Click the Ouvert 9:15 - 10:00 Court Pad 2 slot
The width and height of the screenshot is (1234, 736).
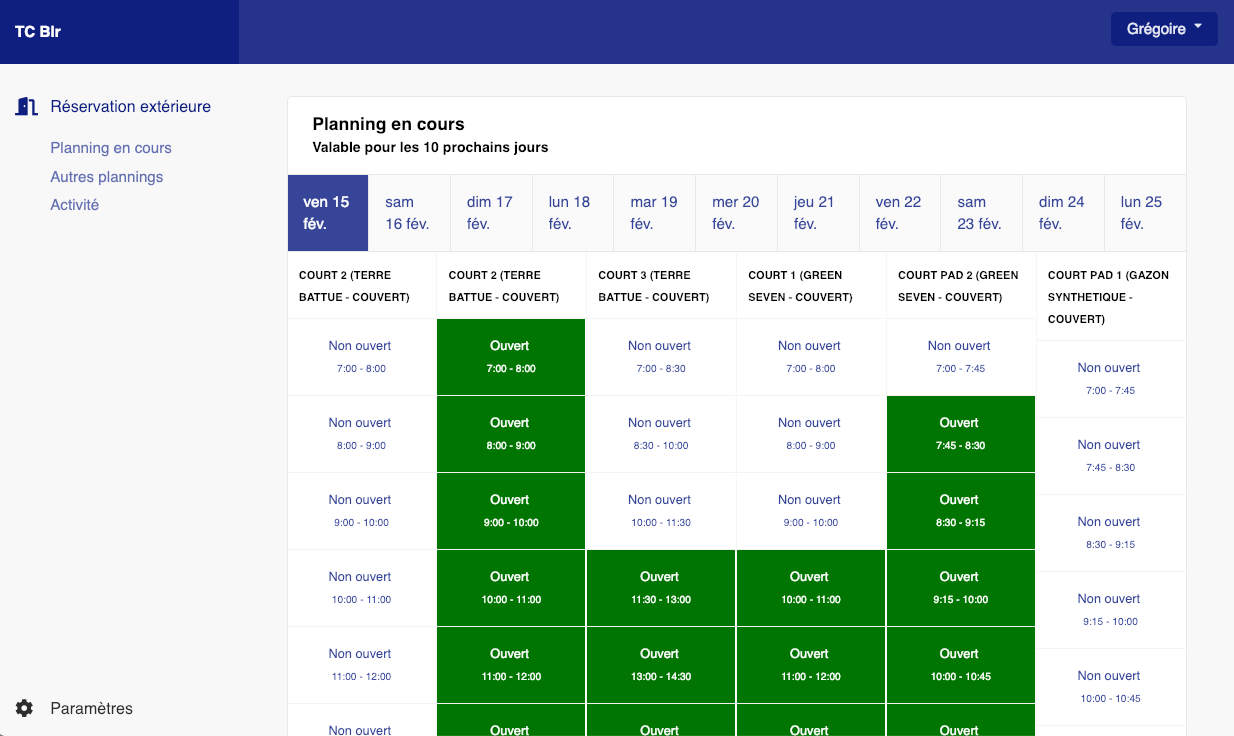tap(959, 587)
